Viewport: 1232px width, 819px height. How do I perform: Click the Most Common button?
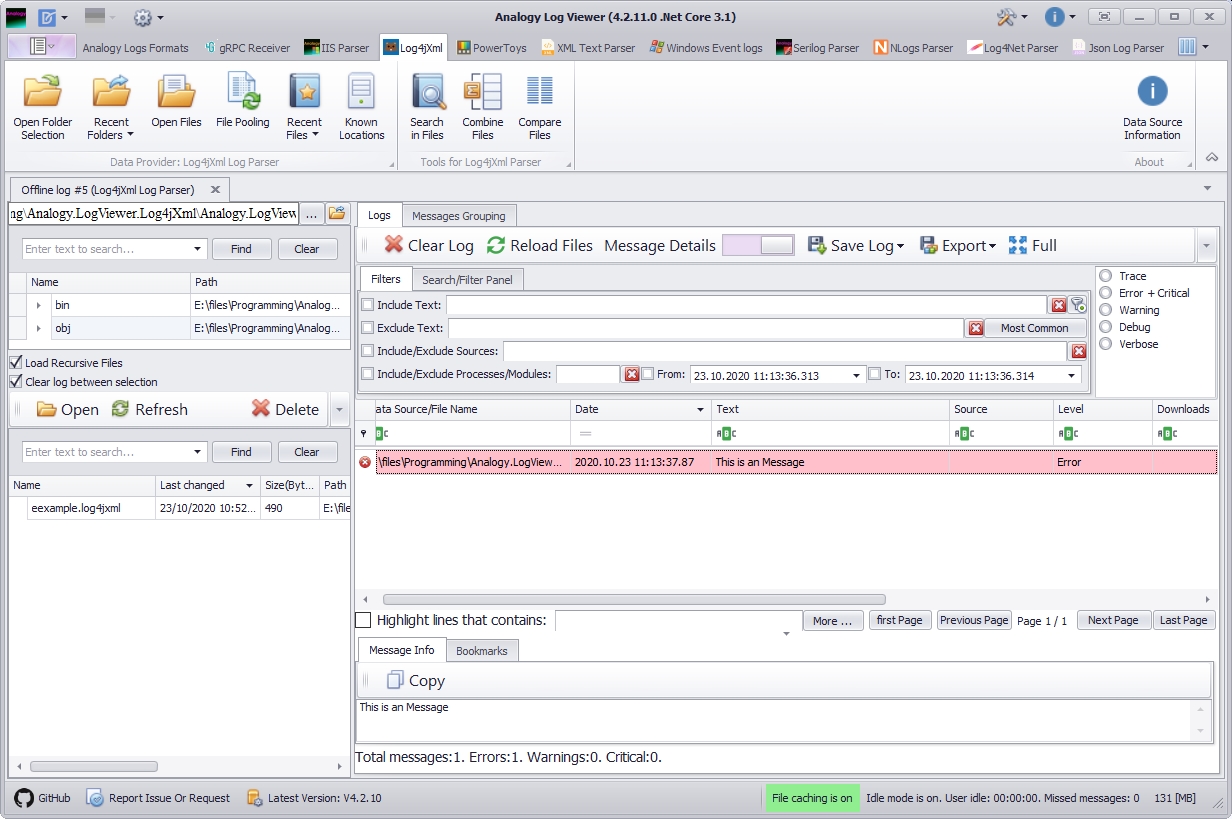coord(1035,328)
